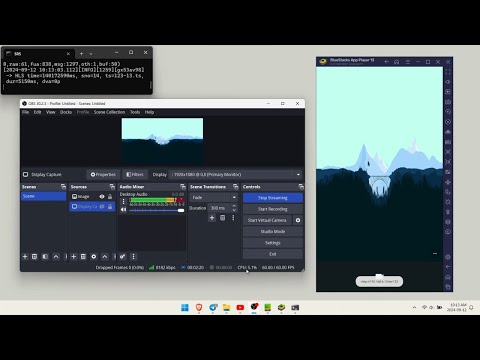Toggle BlueStacks fullscreen icon in sidebar

click(x=448, y=72)
